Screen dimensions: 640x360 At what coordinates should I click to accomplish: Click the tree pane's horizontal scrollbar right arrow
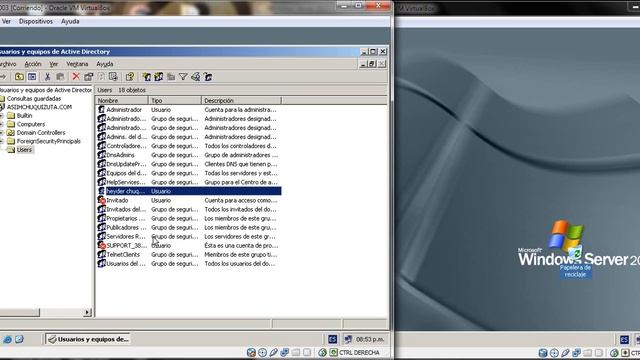(87, 313)
